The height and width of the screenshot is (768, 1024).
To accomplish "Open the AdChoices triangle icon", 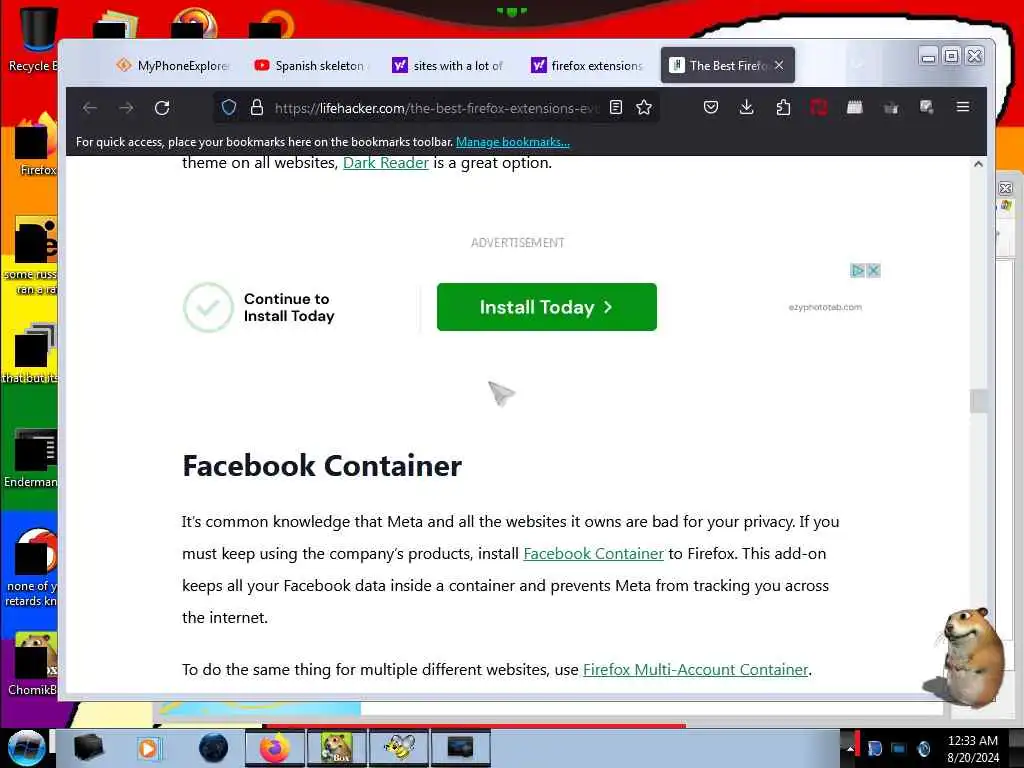I will [857, 270].
